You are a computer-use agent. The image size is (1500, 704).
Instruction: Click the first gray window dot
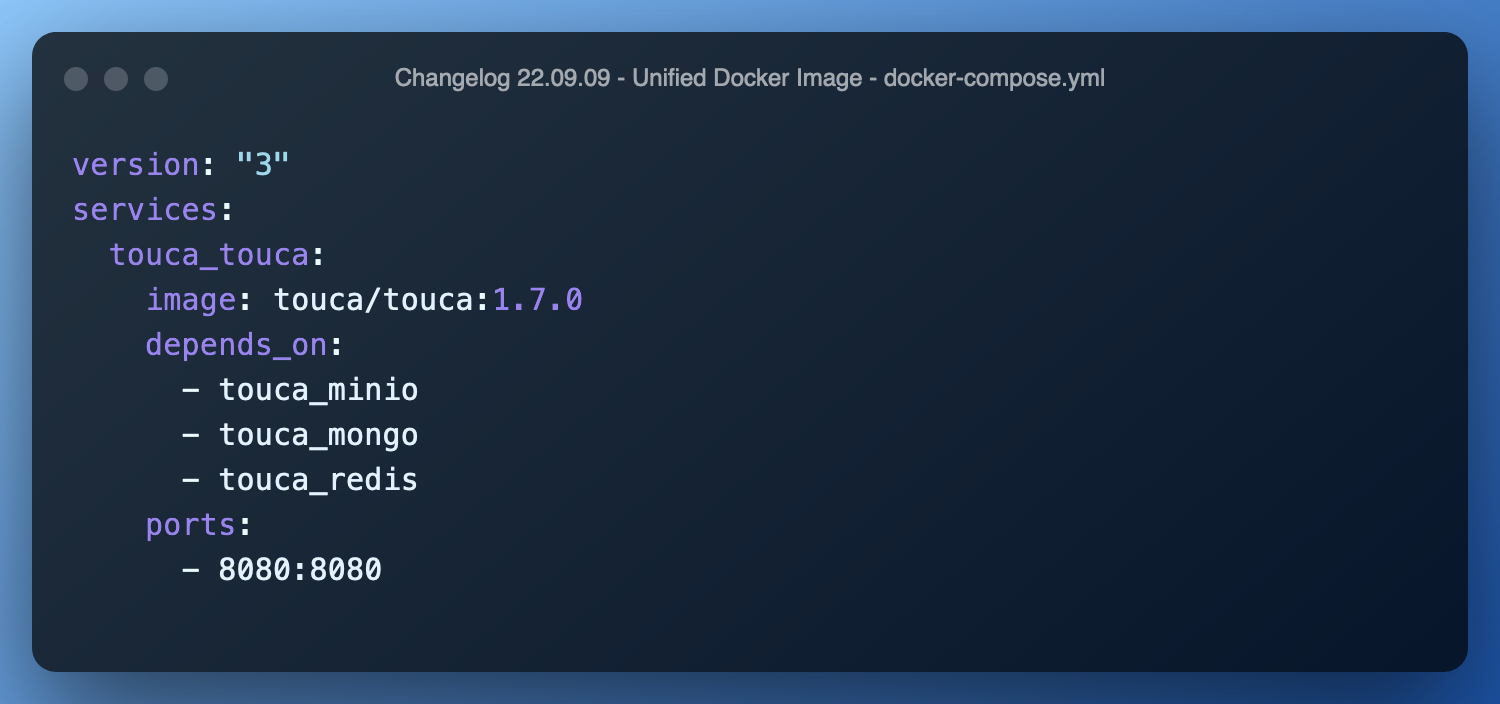click(76, 79)
